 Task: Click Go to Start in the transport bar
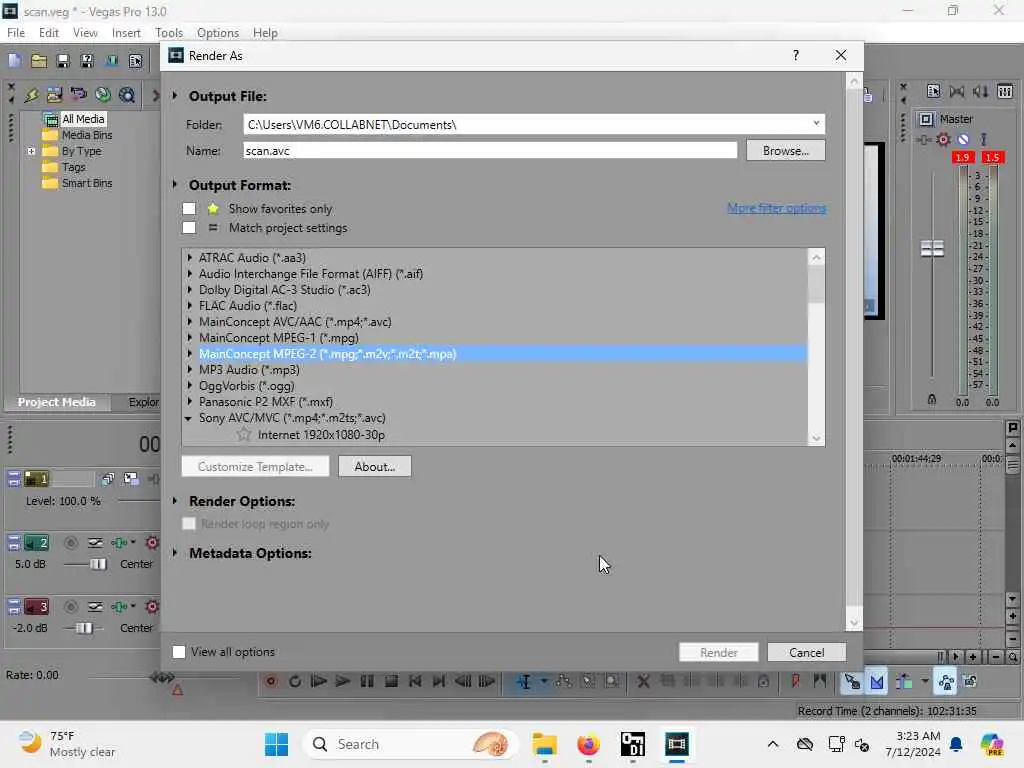tap(415, 681)
